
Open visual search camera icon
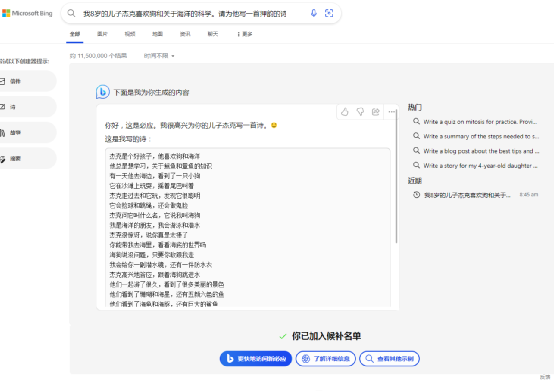point(329,13)
